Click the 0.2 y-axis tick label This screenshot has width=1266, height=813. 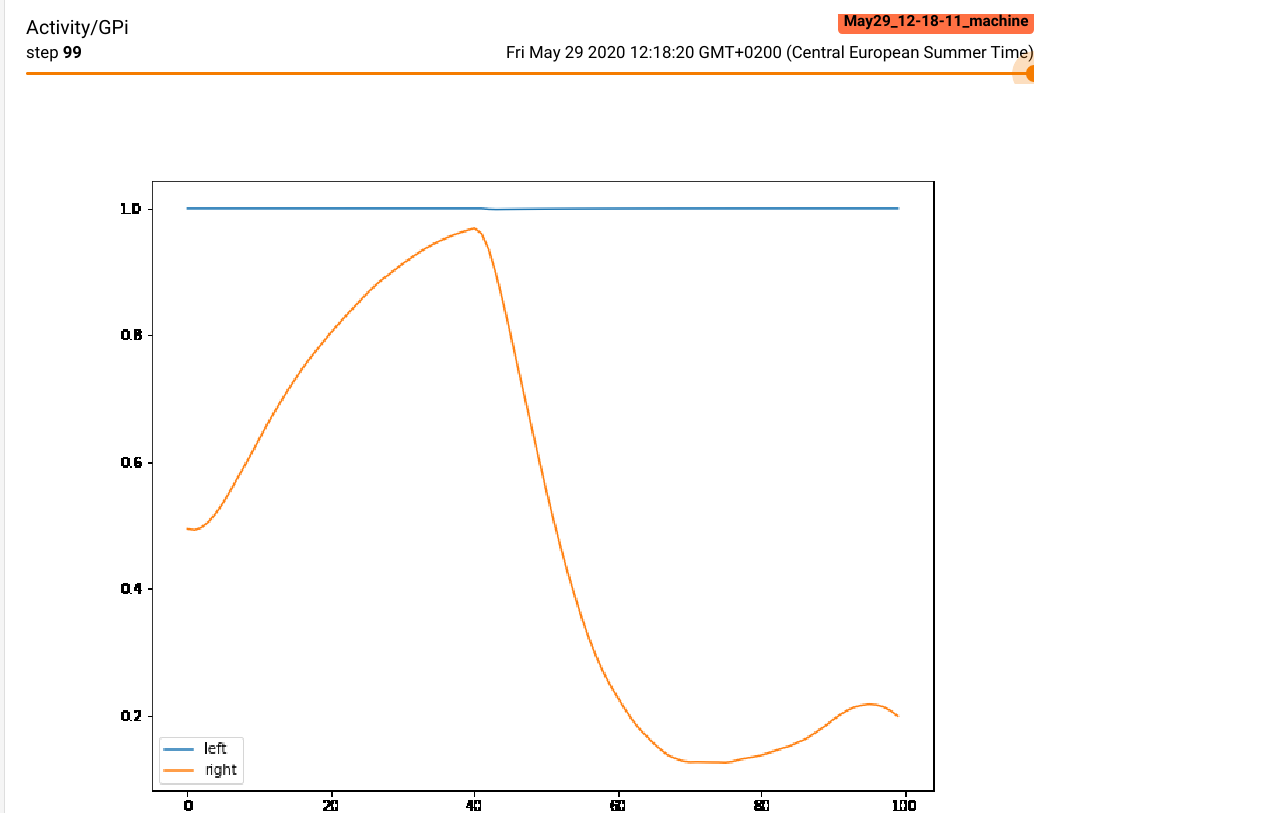point(132,716)
